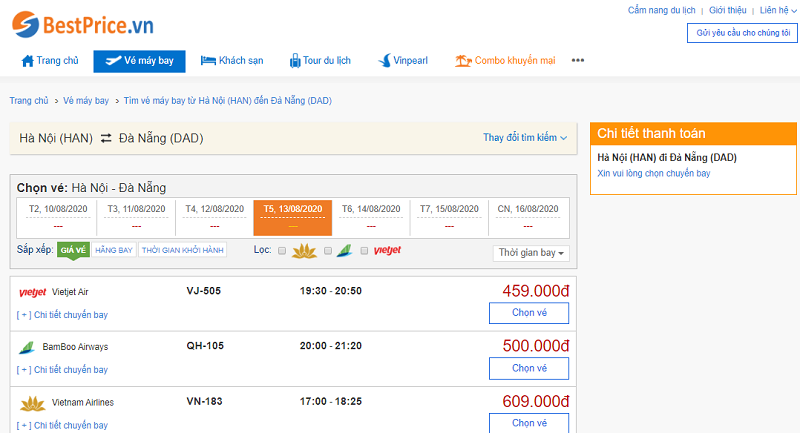Click the airplane icon in Vé máy bay tab
Viewport: 800px width, 433px height.
[x=113, y=61]
